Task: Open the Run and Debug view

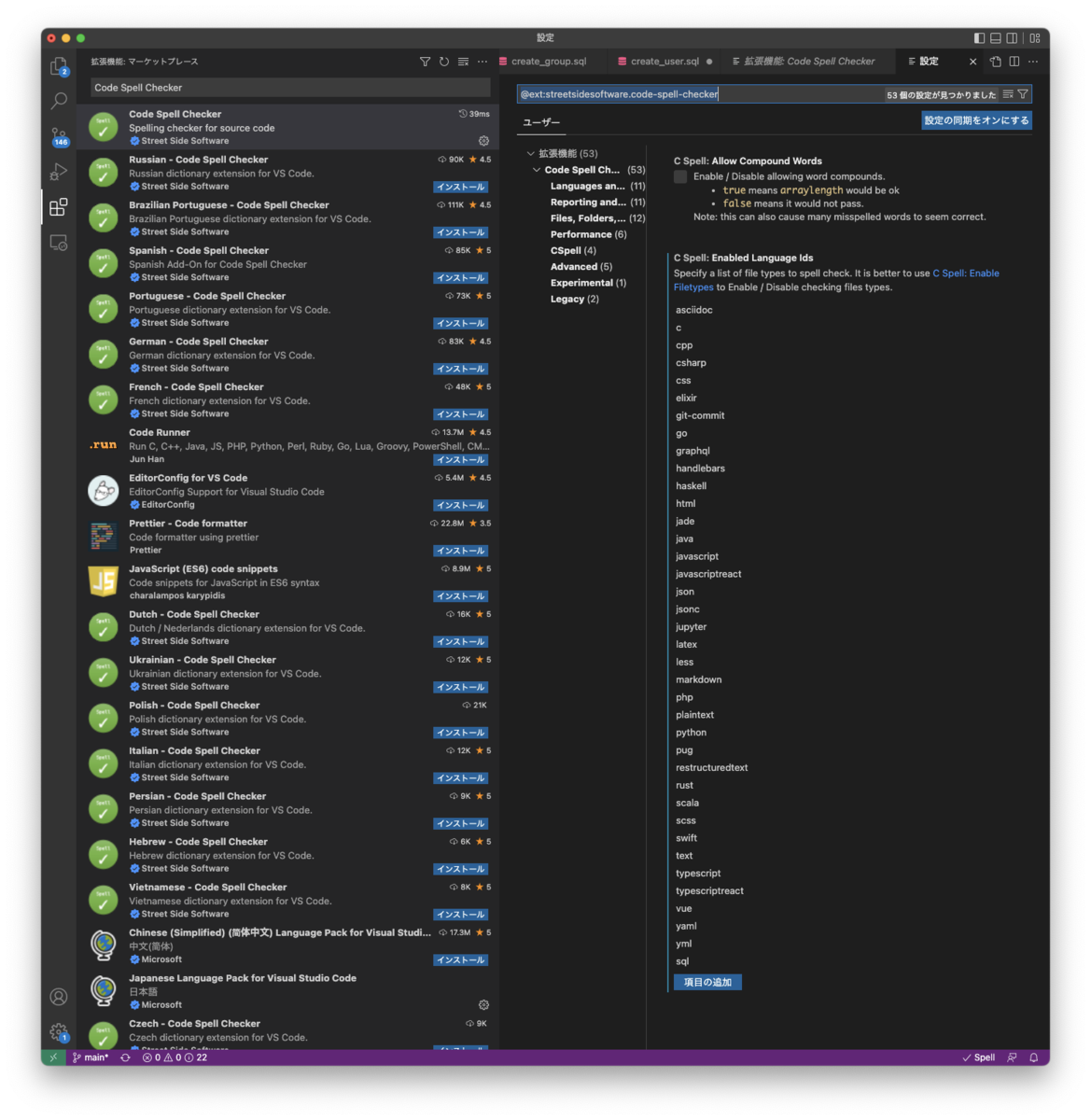Action: pyautogui.click(x=59, y=172)
